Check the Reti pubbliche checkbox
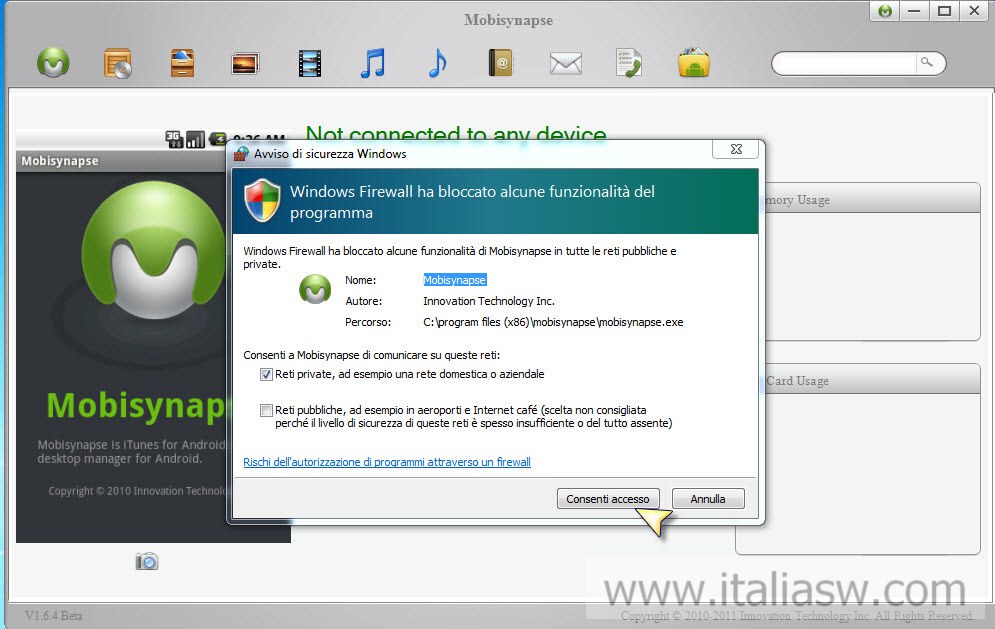This screenshot has height=629, width=995. pos(266,411)
